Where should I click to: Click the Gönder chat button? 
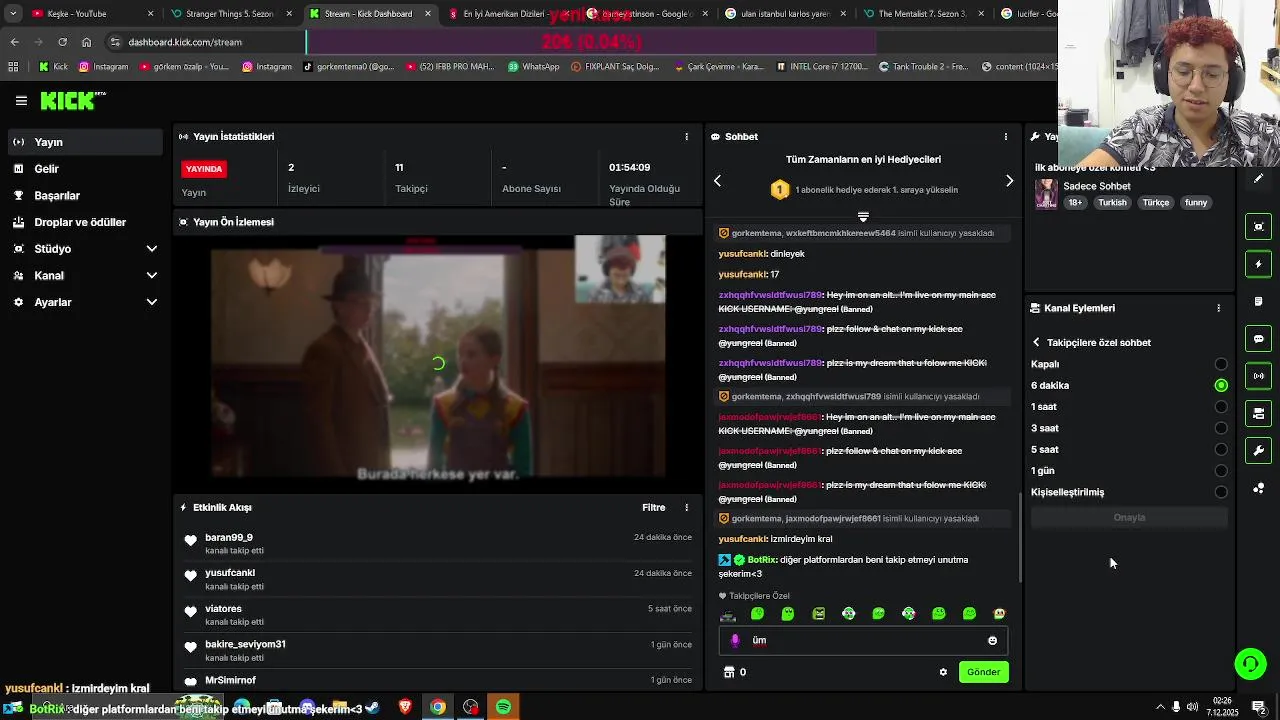pos(983,672)
